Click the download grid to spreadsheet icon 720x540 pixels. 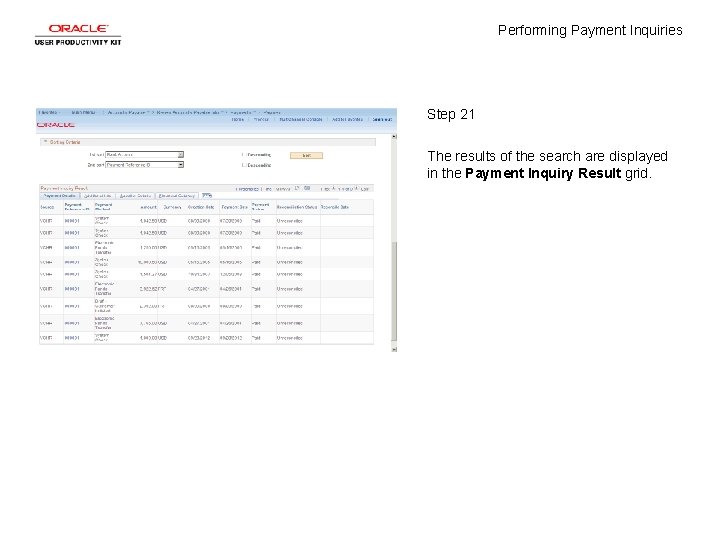tap(307, 188)
